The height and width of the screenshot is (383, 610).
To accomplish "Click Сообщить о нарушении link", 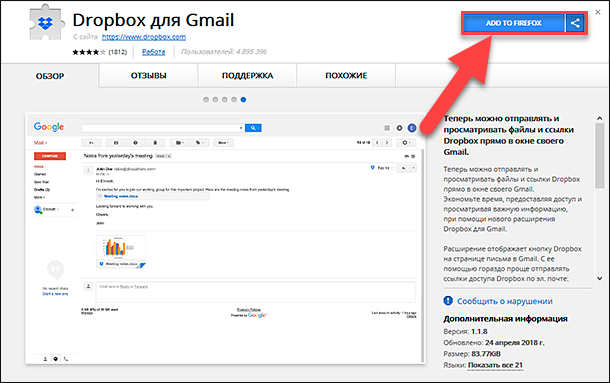I will (x=505, y=301).
